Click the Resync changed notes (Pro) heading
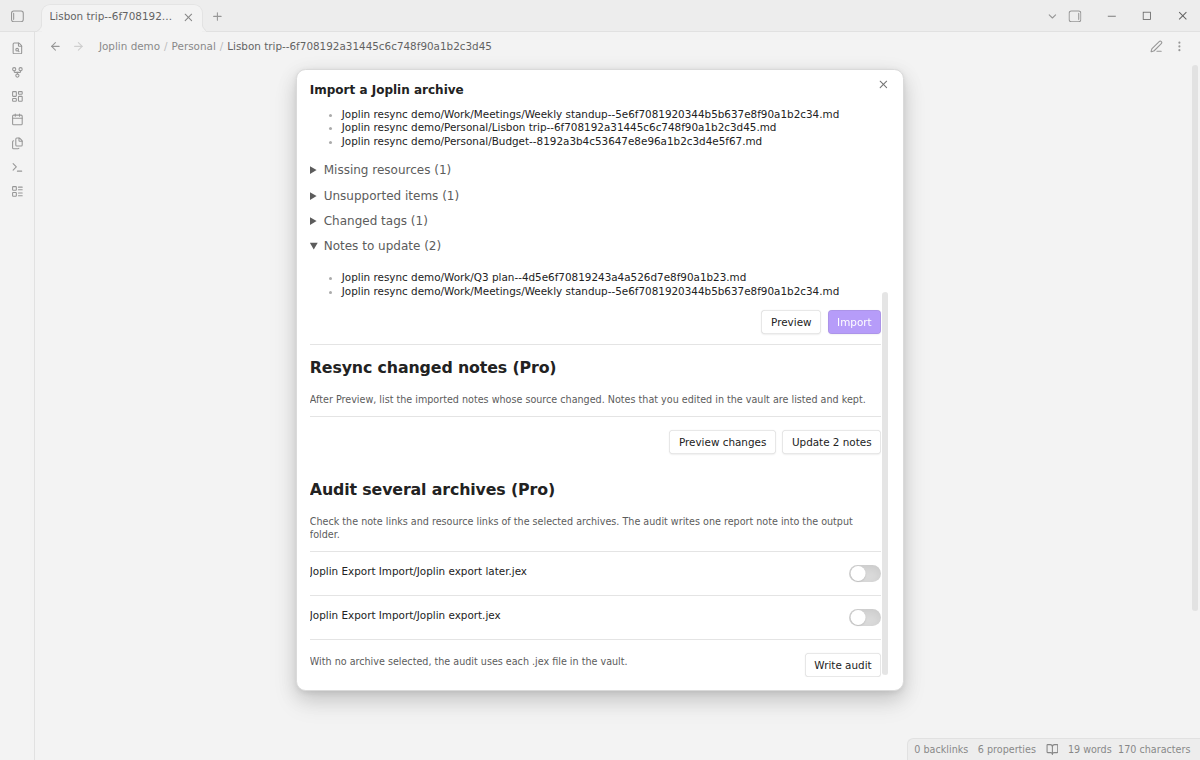 (433, 368)
